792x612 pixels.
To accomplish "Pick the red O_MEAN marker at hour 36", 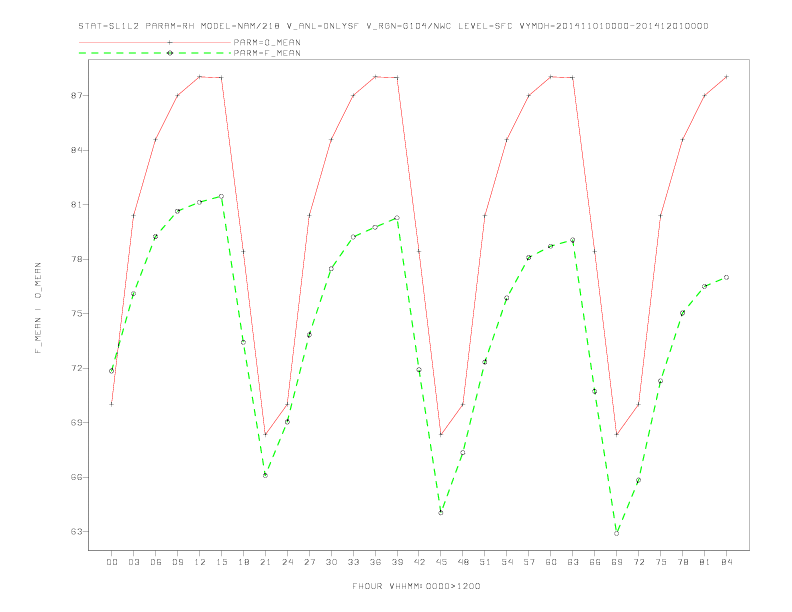I will tap(375, 77).
